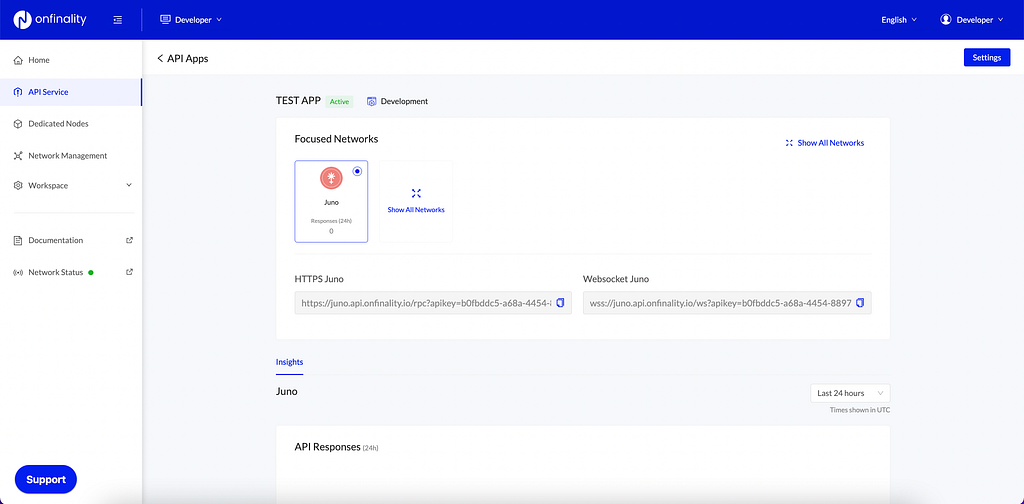Click the Settings button
The height and width of the screenshot is (504, 1024).
(987, 57)
